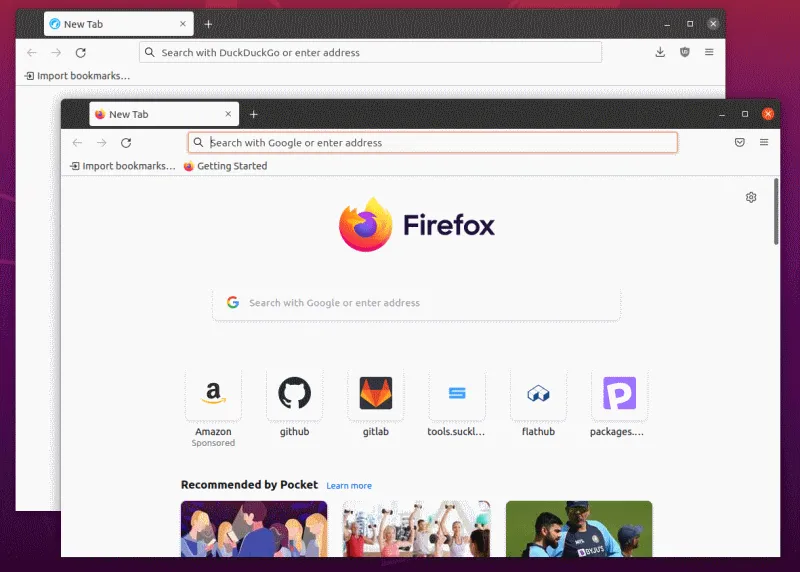Add new tab in back browser window

[208, 24]
